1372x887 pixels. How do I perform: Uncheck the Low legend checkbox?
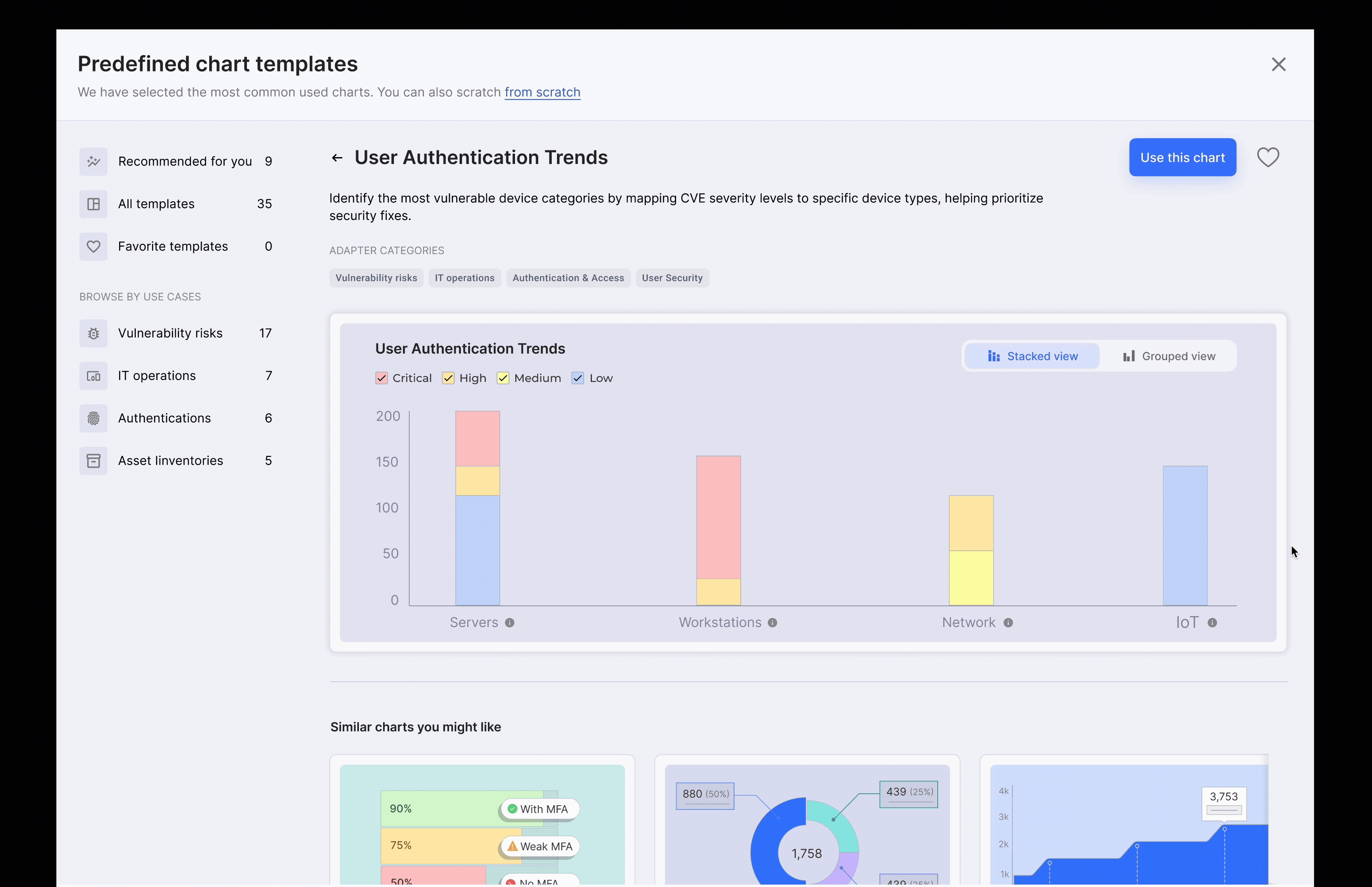[578, 378]
